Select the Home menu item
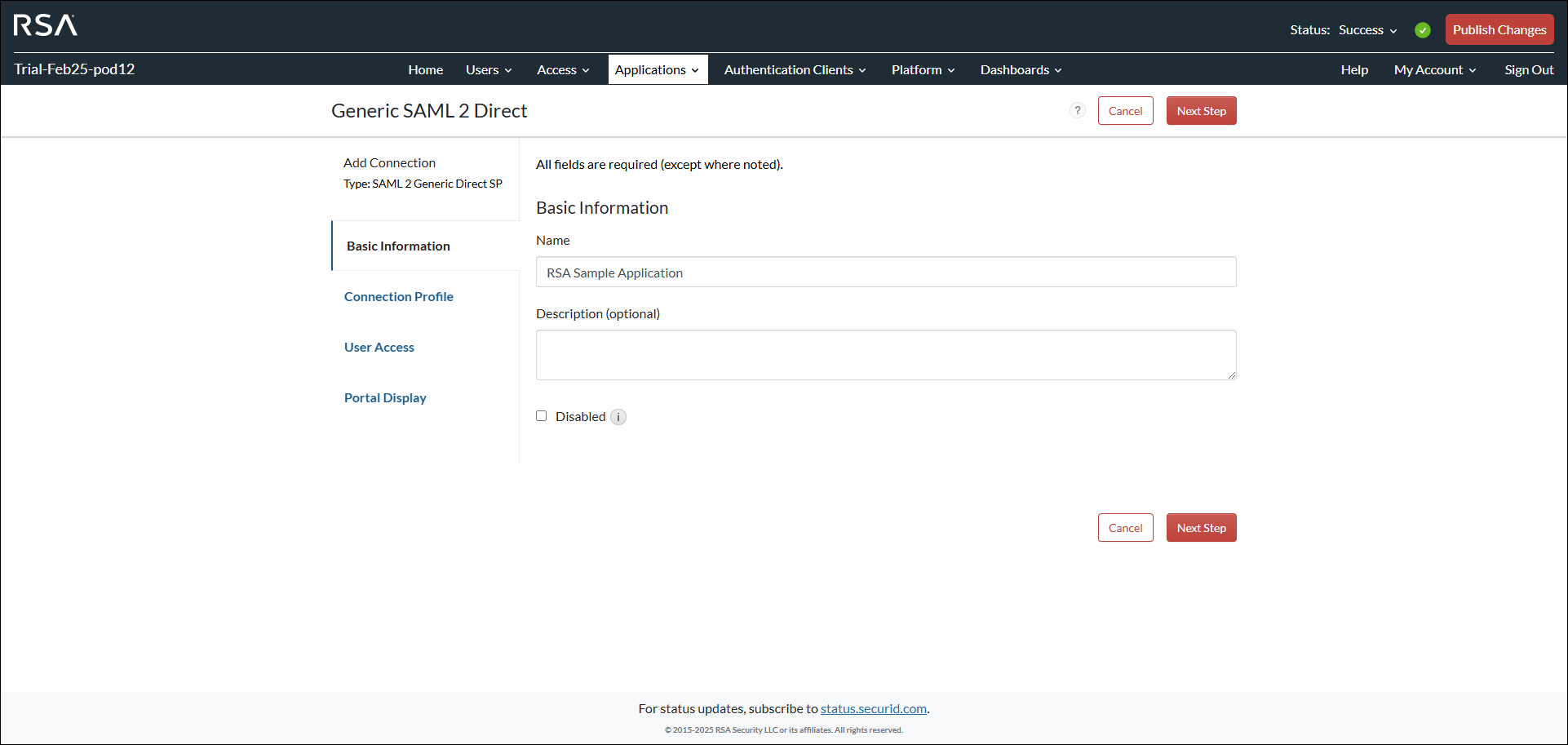Screen dimensions: 1568x745 click(x=425, y=69)
